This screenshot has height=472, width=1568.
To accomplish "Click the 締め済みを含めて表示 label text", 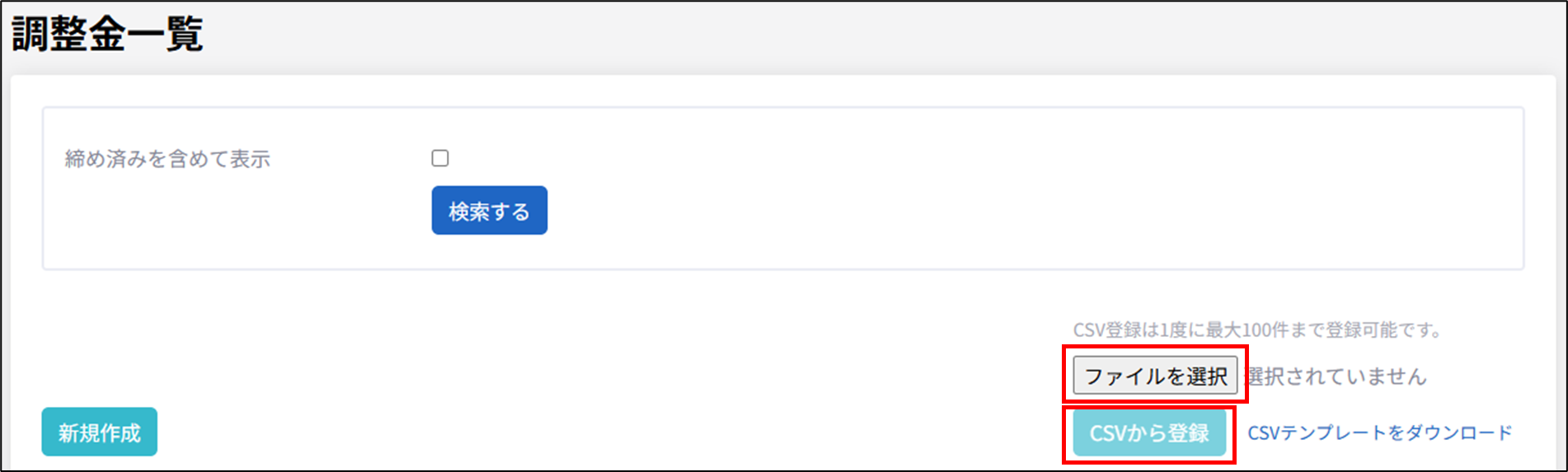I will (x=167, y=159).
